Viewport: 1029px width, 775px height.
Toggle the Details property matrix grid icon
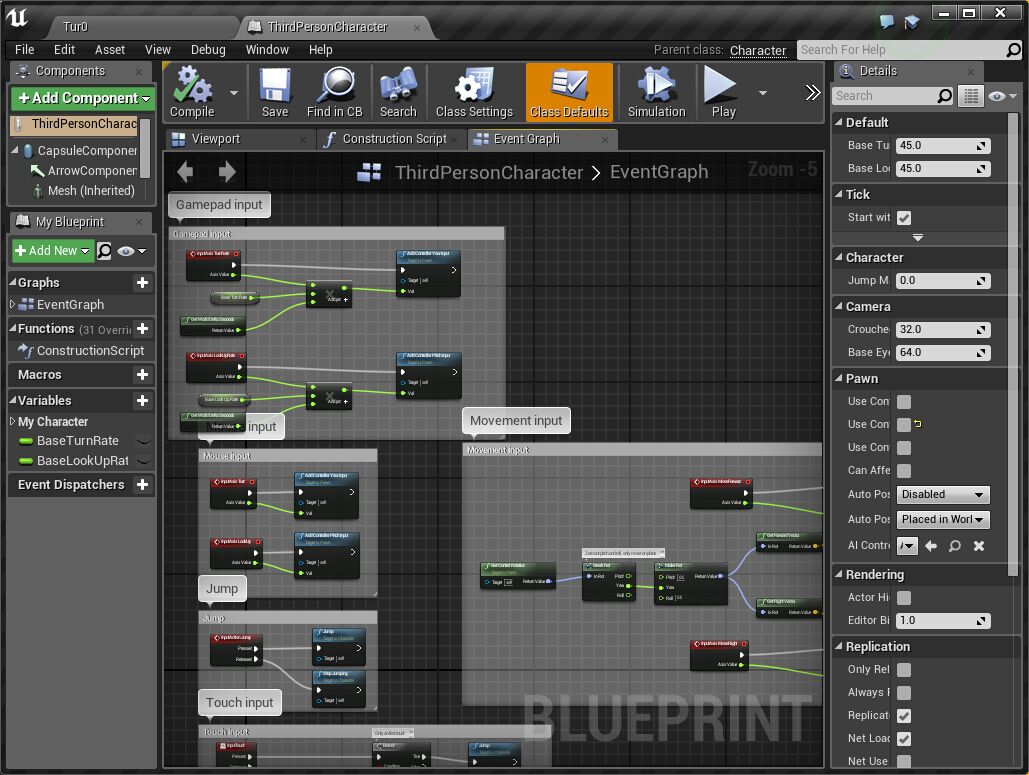tap(971, 96)
